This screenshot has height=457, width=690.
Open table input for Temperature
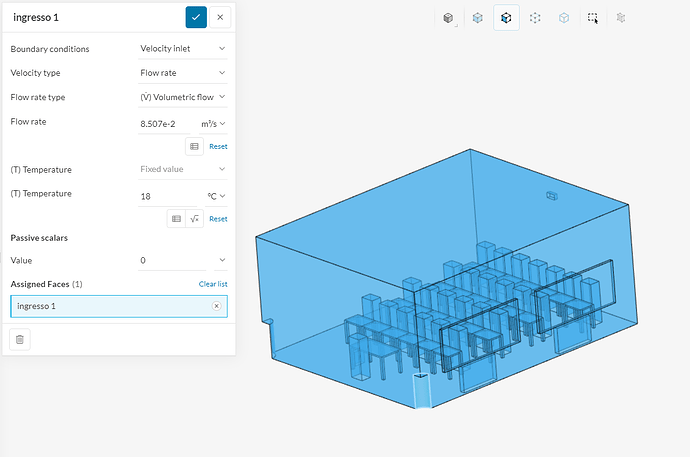tap(176, 219)
